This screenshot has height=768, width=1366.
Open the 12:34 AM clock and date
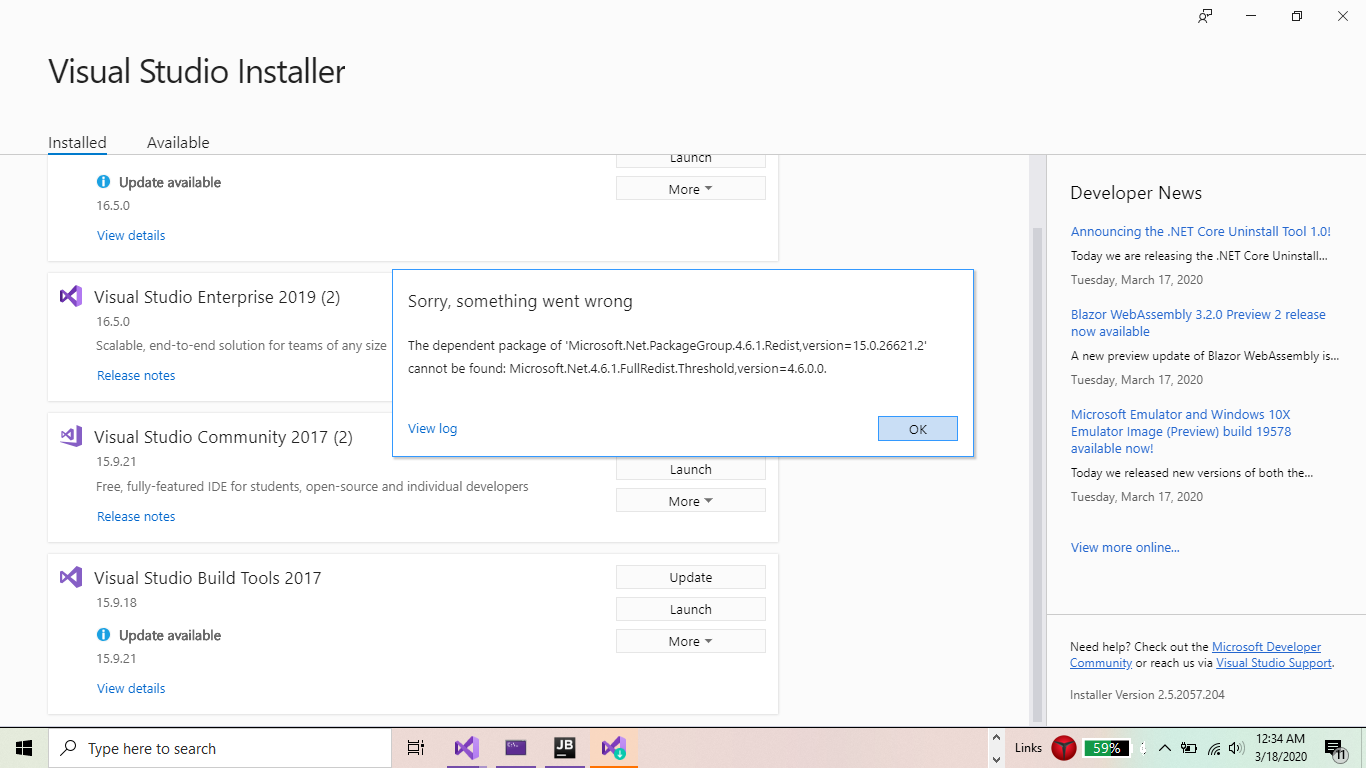1280,748
